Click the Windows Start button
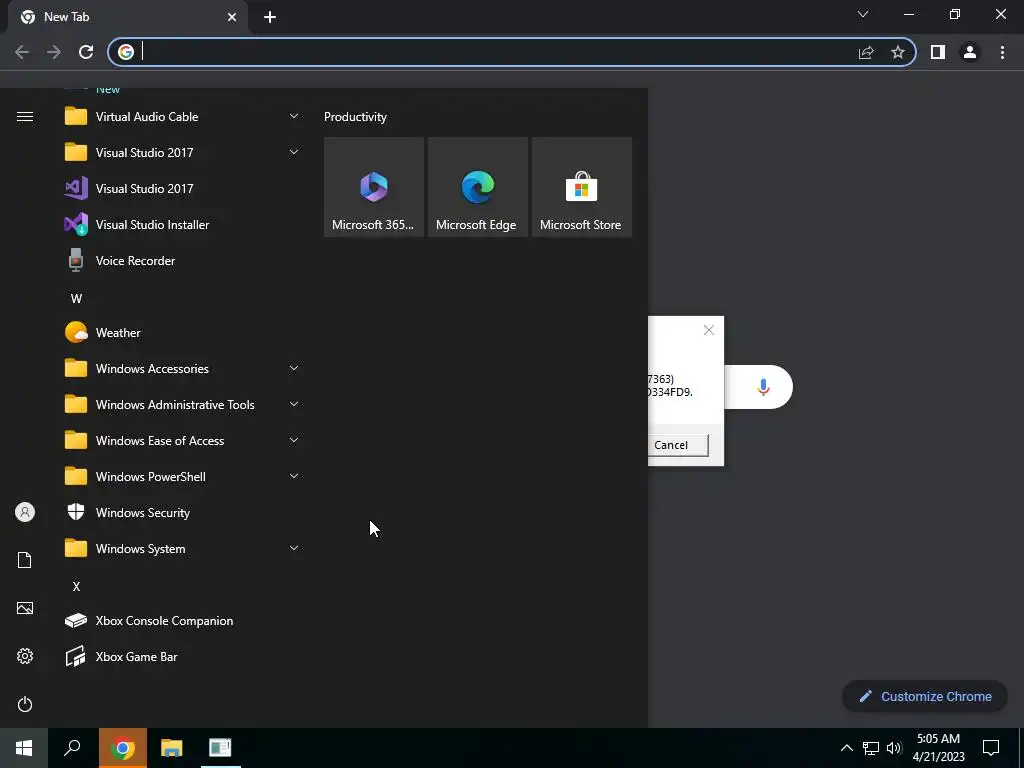 point(24,748)
